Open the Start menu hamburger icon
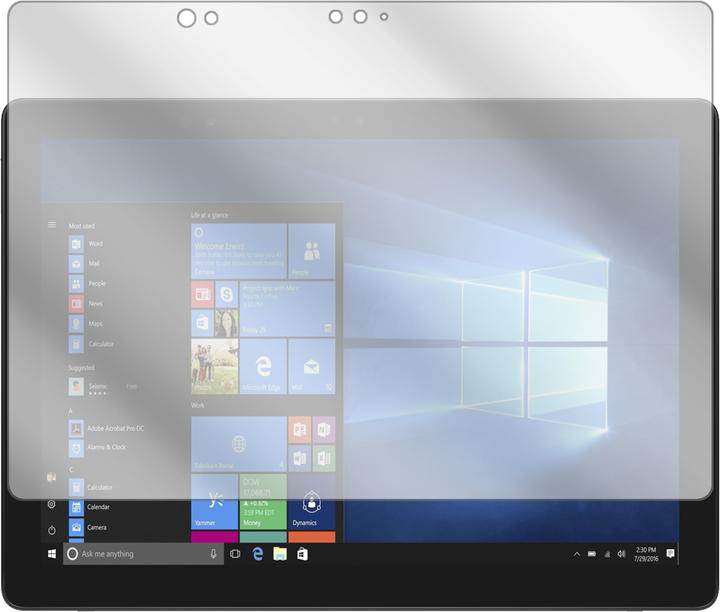720x612 pixels. [52, 225]
